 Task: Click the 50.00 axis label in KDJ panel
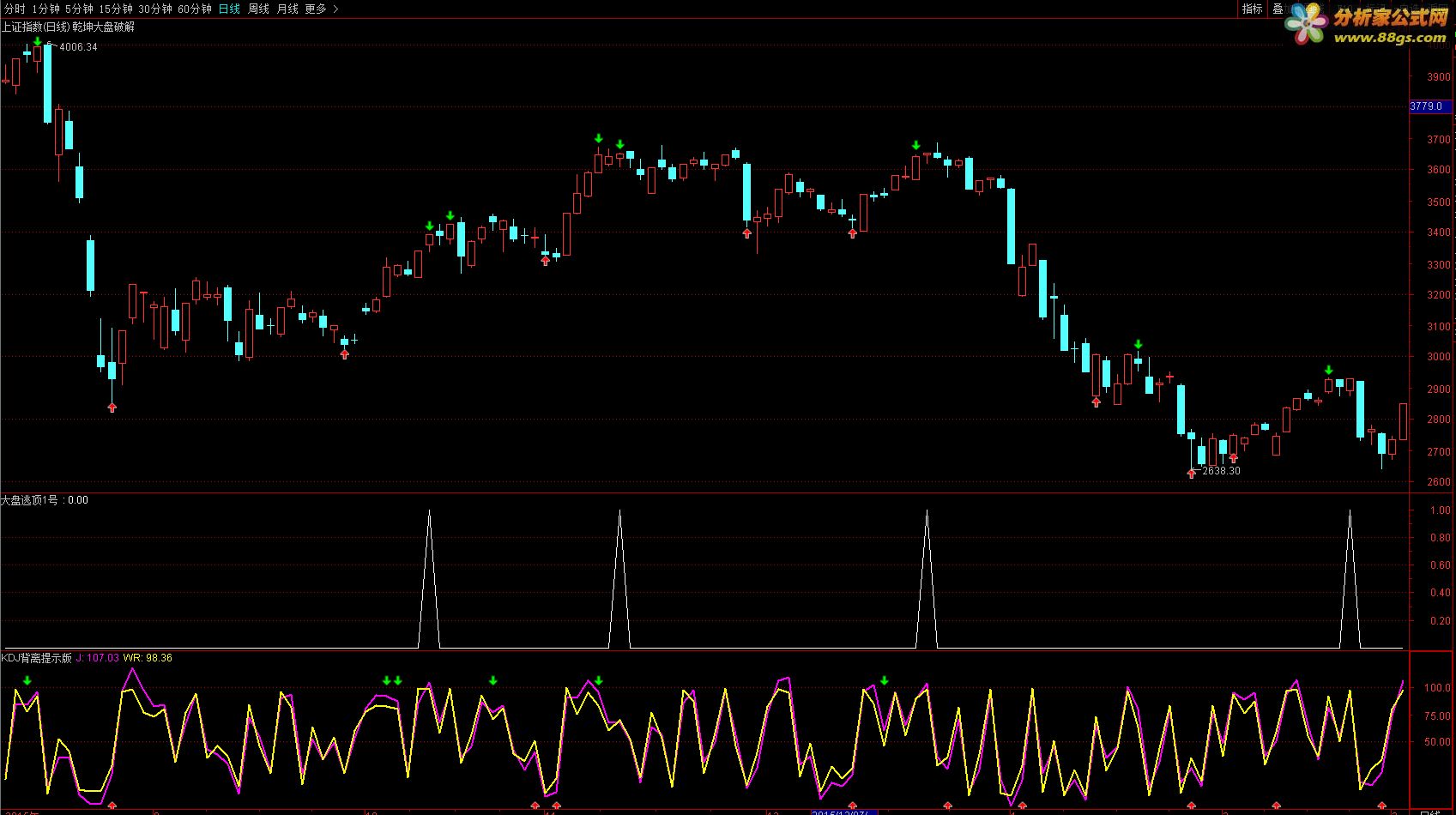[1438, 742]
